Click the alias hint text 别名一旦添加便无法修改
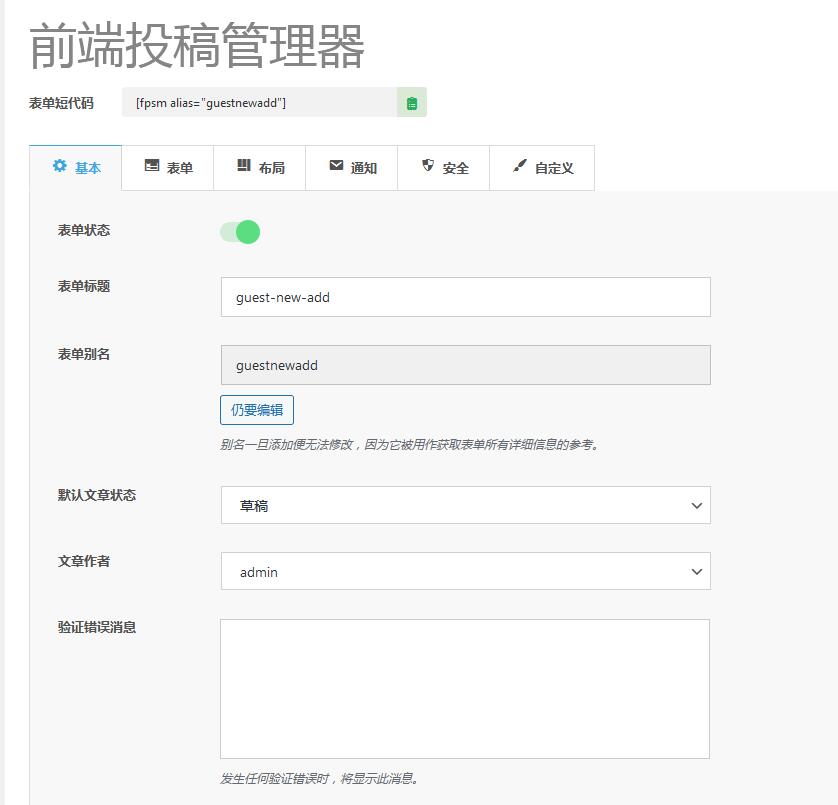 [x=286, y=445]
